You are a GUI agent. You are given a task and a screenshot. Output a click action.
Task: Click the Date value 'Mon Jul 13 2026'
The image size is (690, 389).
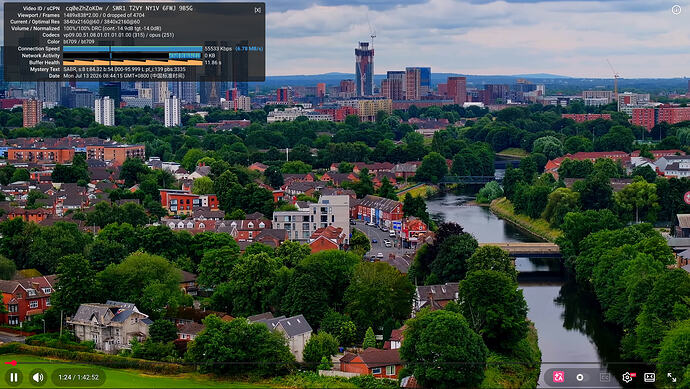click(x=82, y=76)
